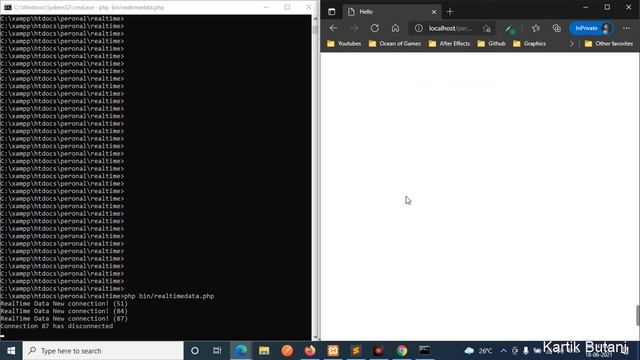Switch to Command Prompt on the taskbar
Viewport: 640px width, 360px height.
[x=424, y=351]
